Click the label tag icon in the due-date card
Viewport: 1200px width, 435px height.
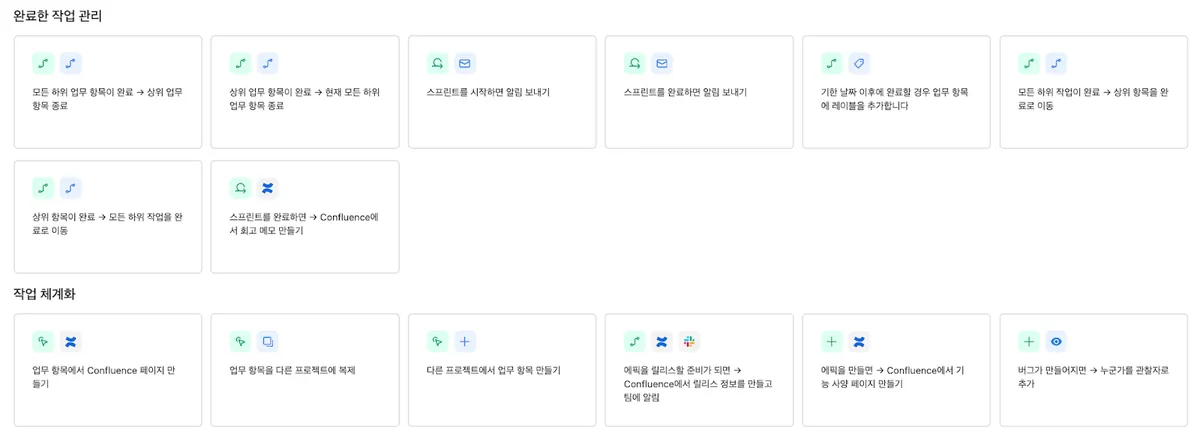click(859, 63)
